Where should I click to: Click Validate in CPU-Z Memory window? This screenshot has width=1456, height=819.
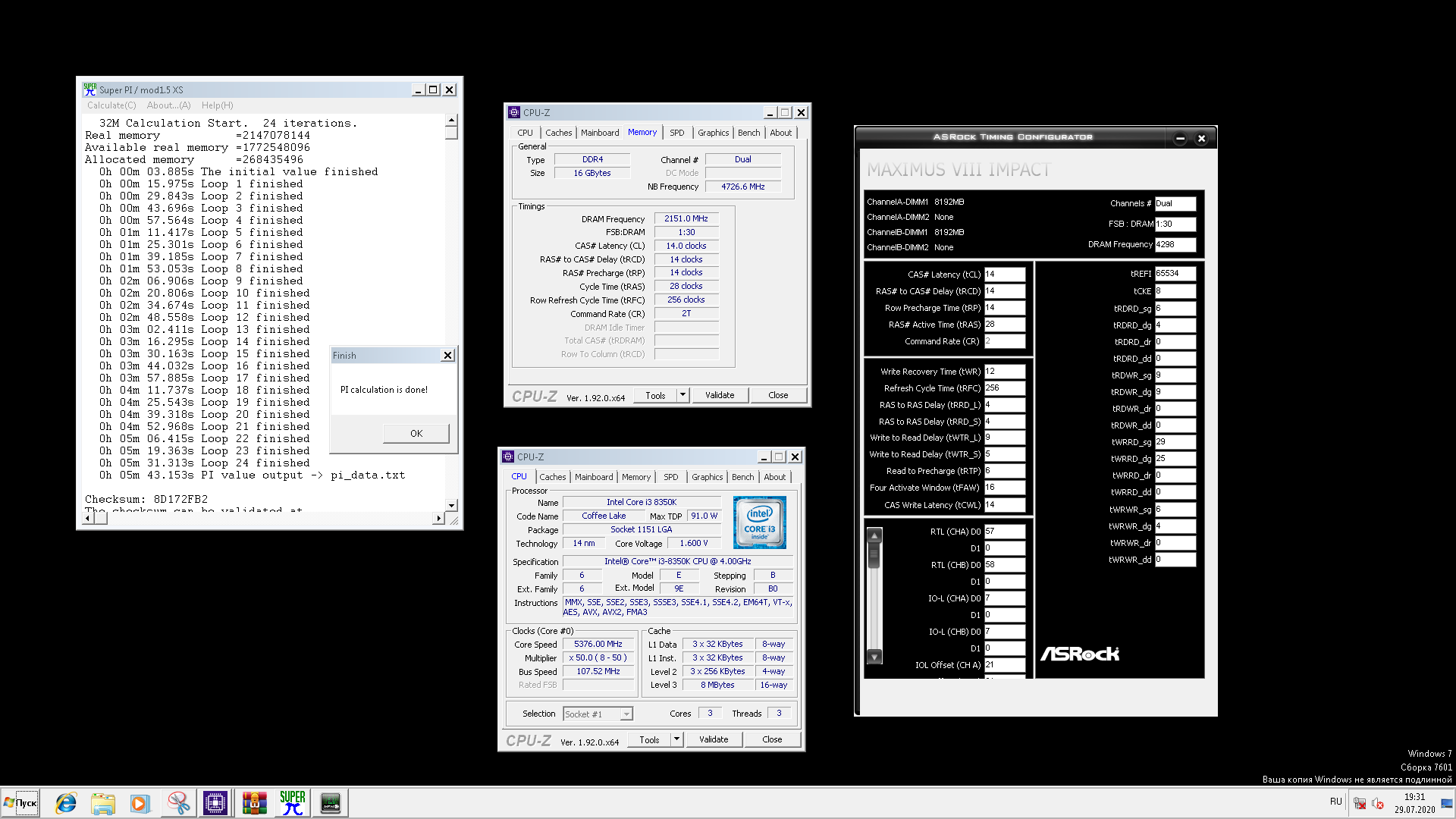pyautogui.click(x=720, y=395)
